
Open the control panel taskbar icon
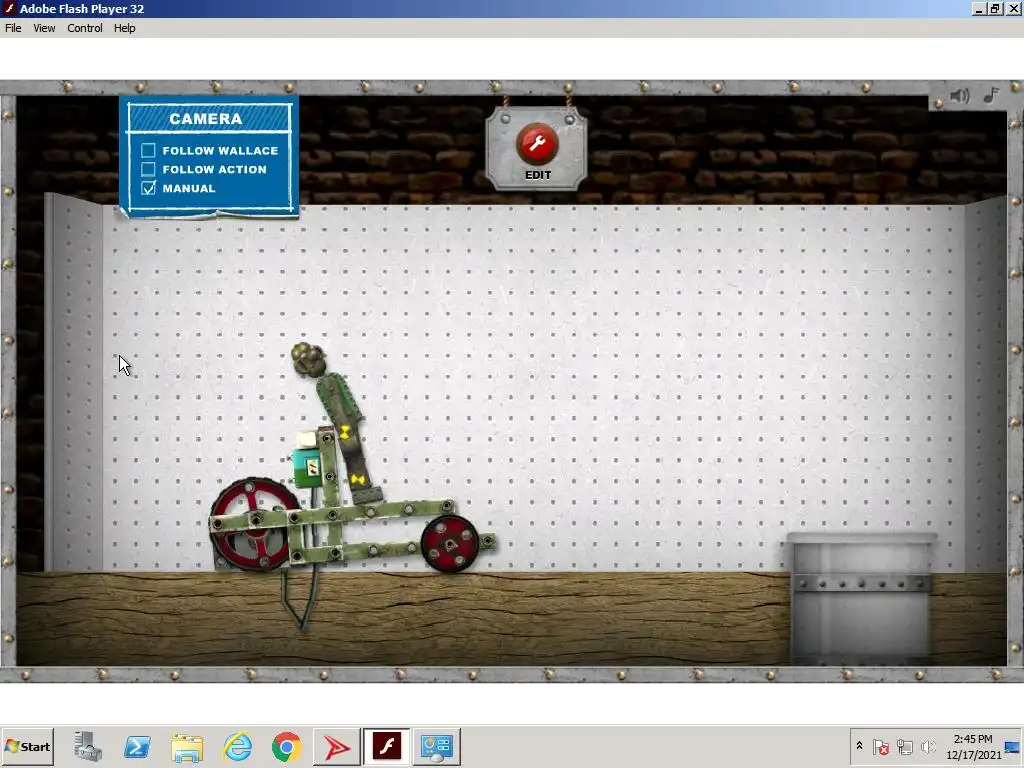[436, 746]
